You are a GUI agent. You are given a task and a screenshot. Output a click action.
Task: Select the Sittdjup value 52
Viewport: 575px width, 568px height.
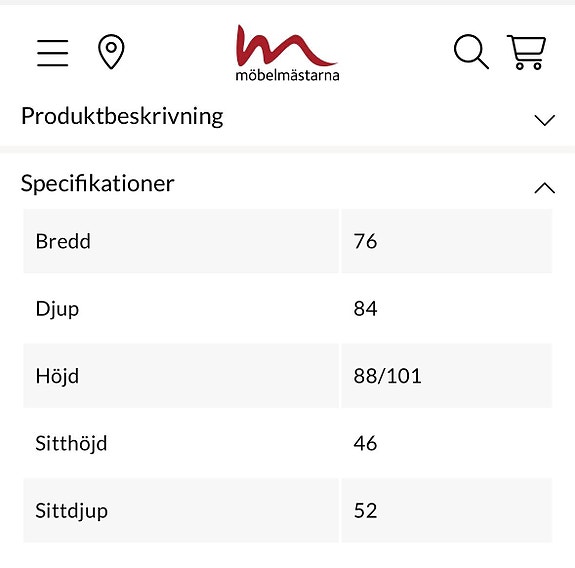[365, 511]
